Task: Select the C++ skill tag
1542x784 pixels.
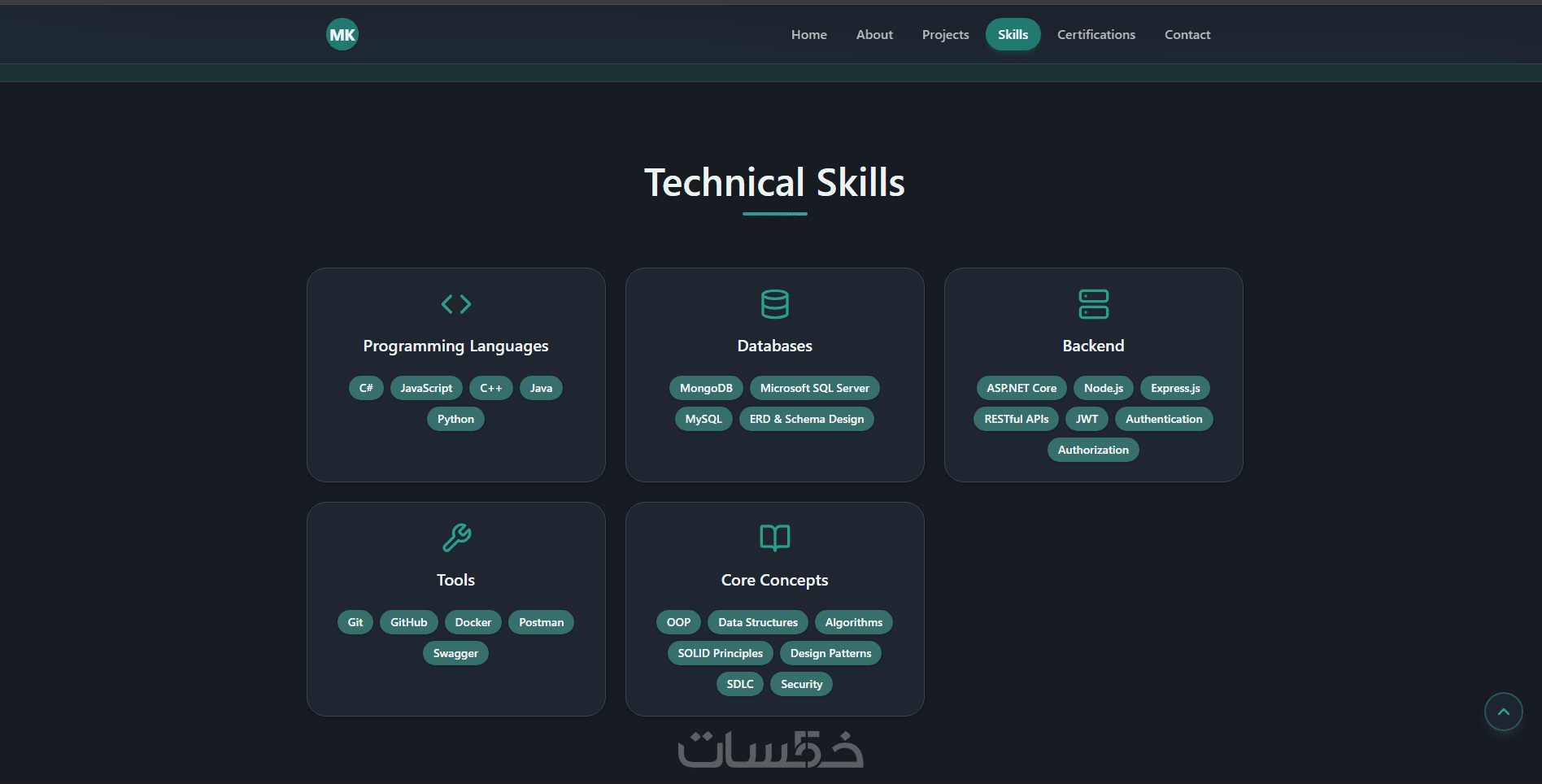Action: [x=491, y=388]
